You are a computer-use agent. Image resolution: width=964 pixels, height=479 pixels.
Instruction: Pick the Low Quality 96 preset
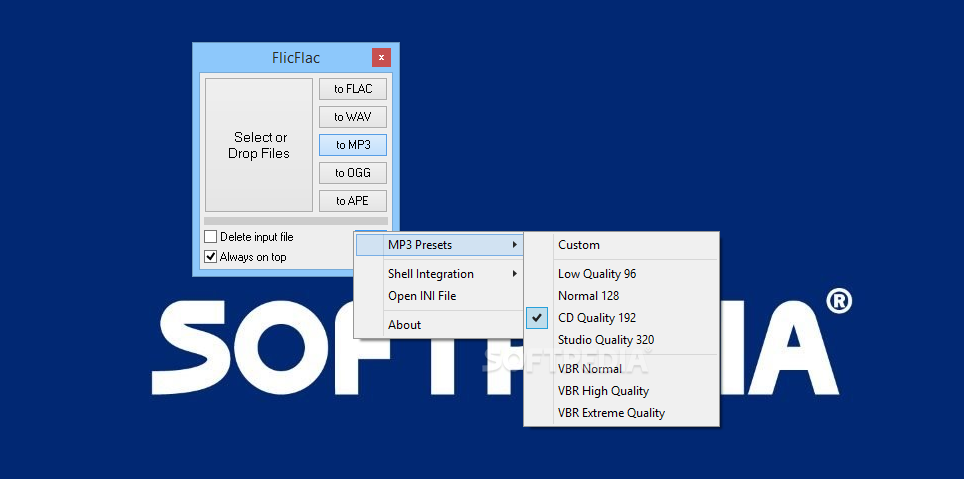point(622,274)
